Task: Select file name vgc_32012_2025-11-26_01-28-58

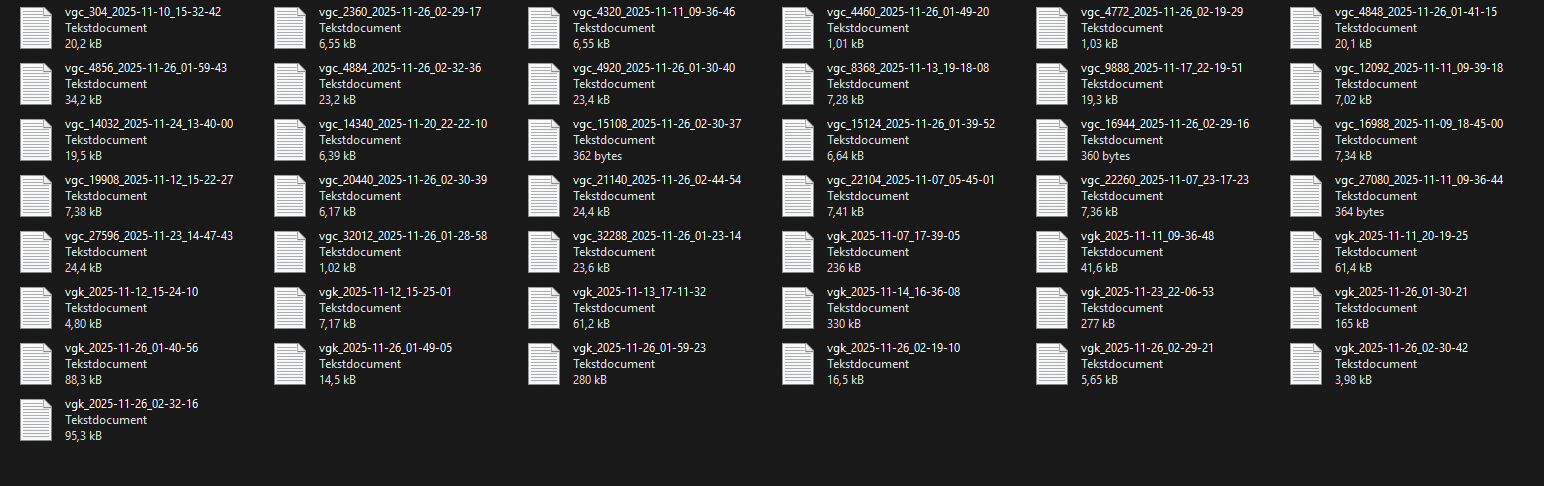Action: [x=403, y=236]
